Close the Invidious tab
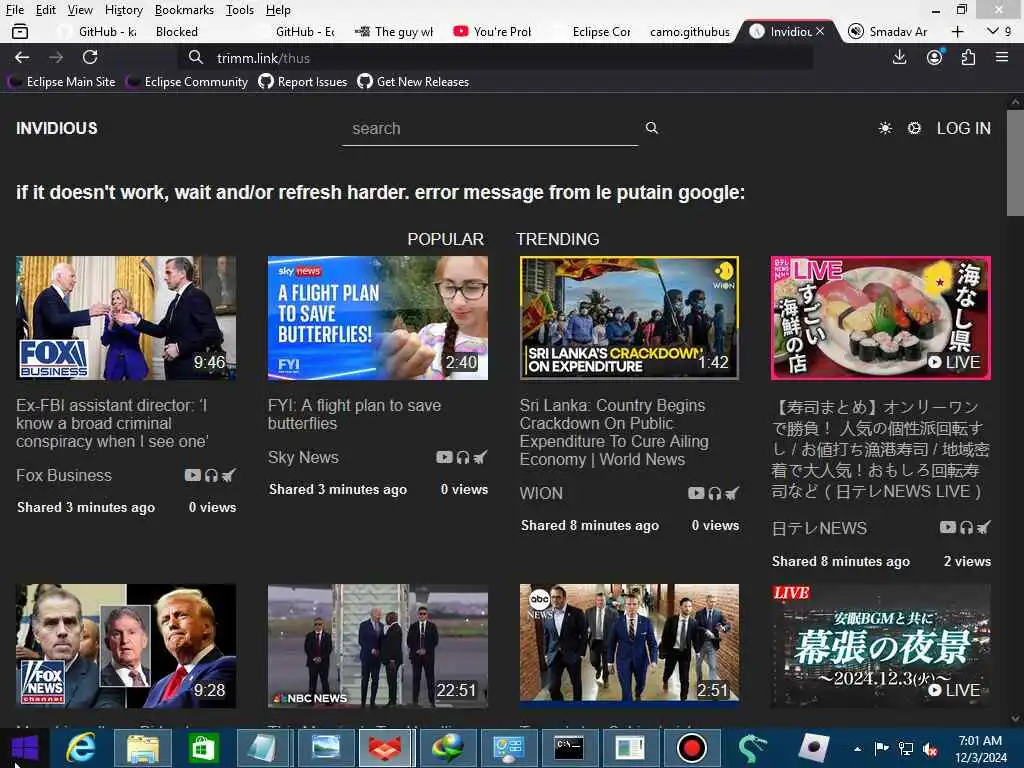This screenshot has width=1024, height=768. pyautogui.click(x=820, y=31)
